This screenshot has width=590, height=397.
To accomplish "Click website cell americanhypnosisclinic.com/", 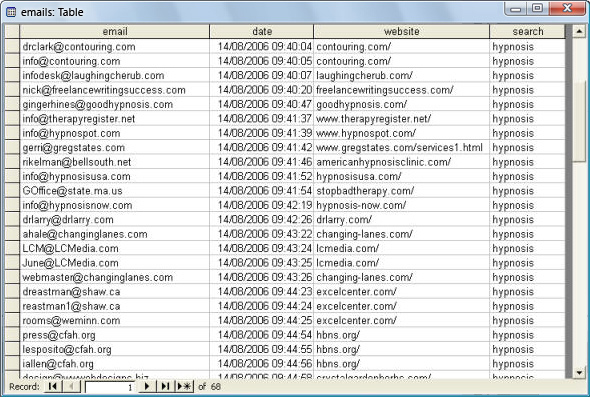I will [401, 162].
